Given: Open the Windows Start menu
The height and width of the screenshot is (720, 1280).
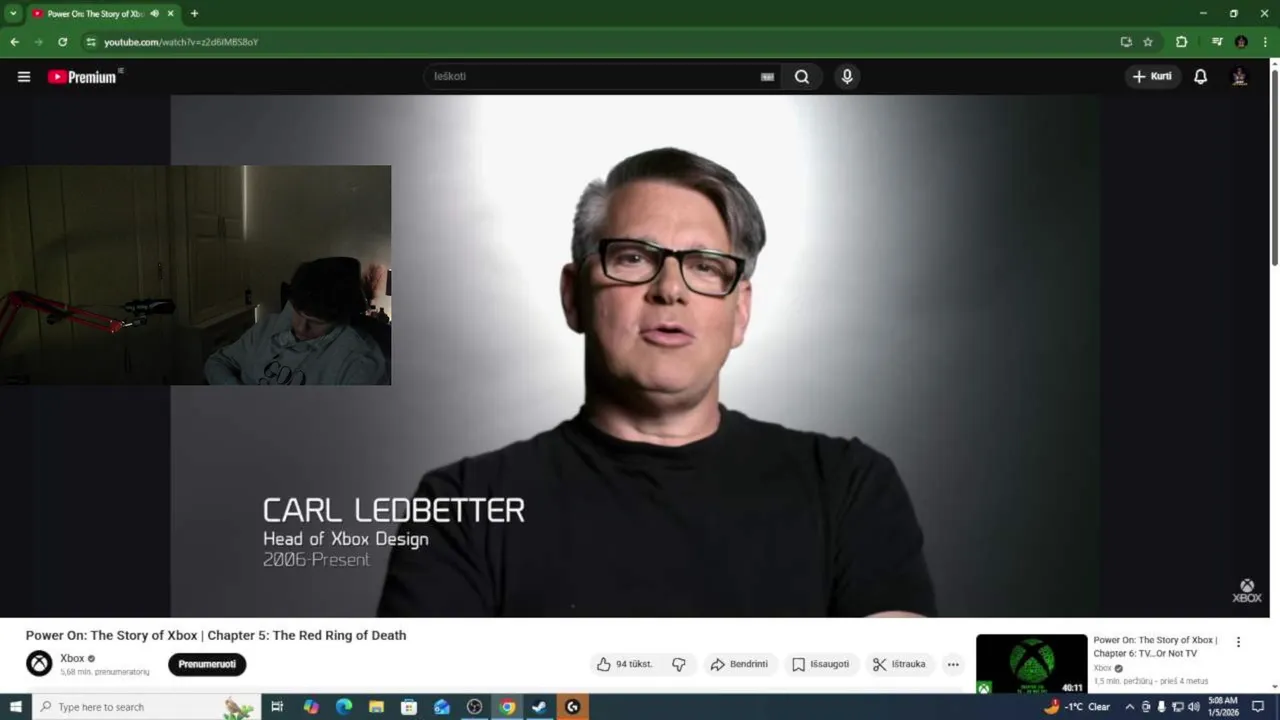Looking at the screenshot, I should click(16, 707).
